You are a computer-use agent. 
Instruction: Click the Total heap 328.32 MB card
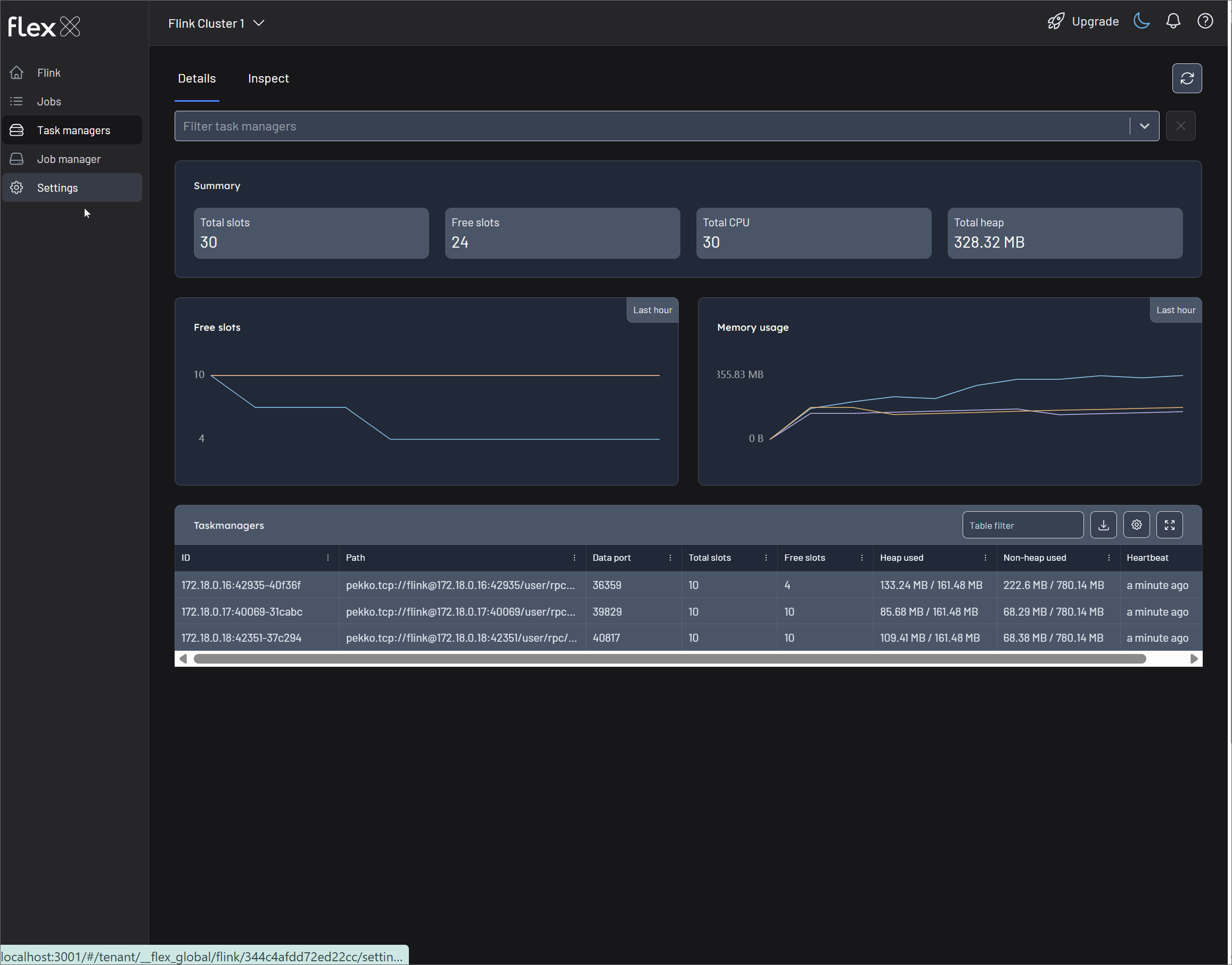(x=1065, y=233)
